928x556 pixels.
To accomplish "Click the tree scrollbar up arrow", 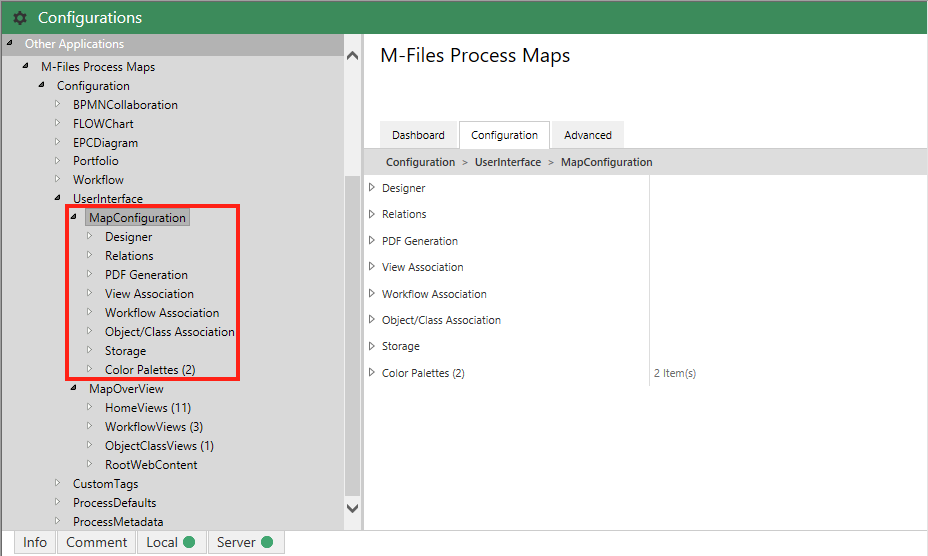I will [x=352, y=56].
